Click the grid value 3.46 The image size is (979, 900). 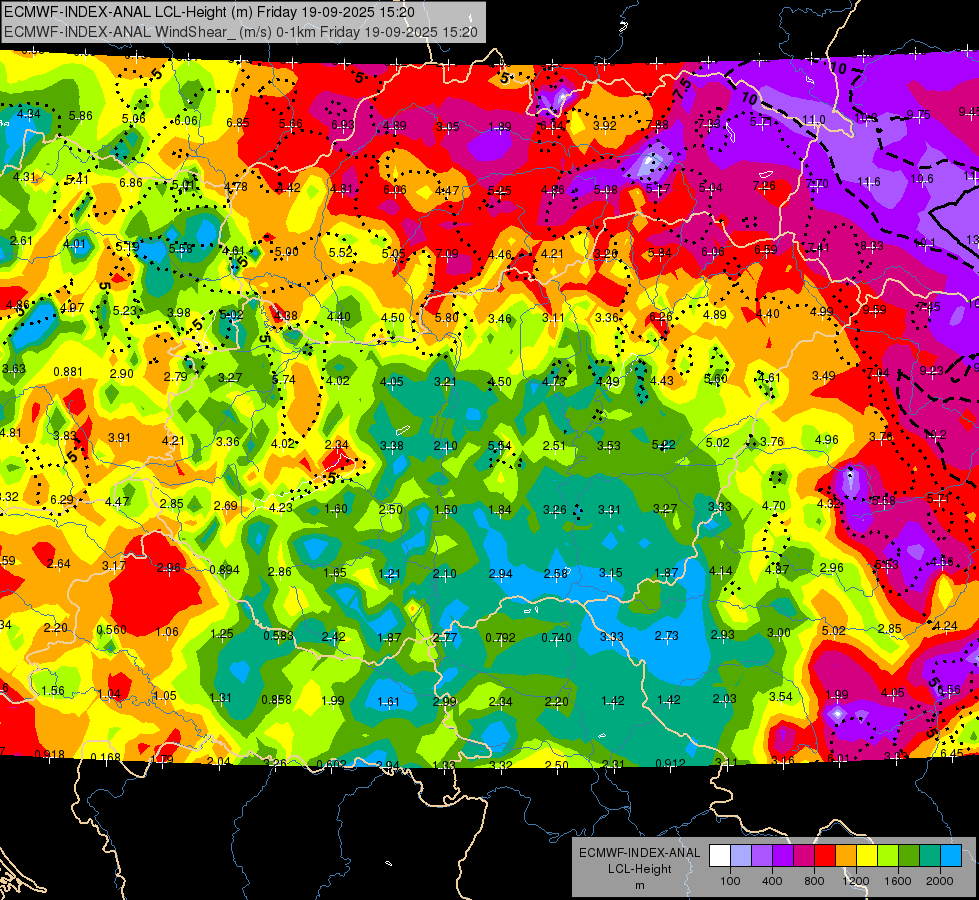[499, 319]
